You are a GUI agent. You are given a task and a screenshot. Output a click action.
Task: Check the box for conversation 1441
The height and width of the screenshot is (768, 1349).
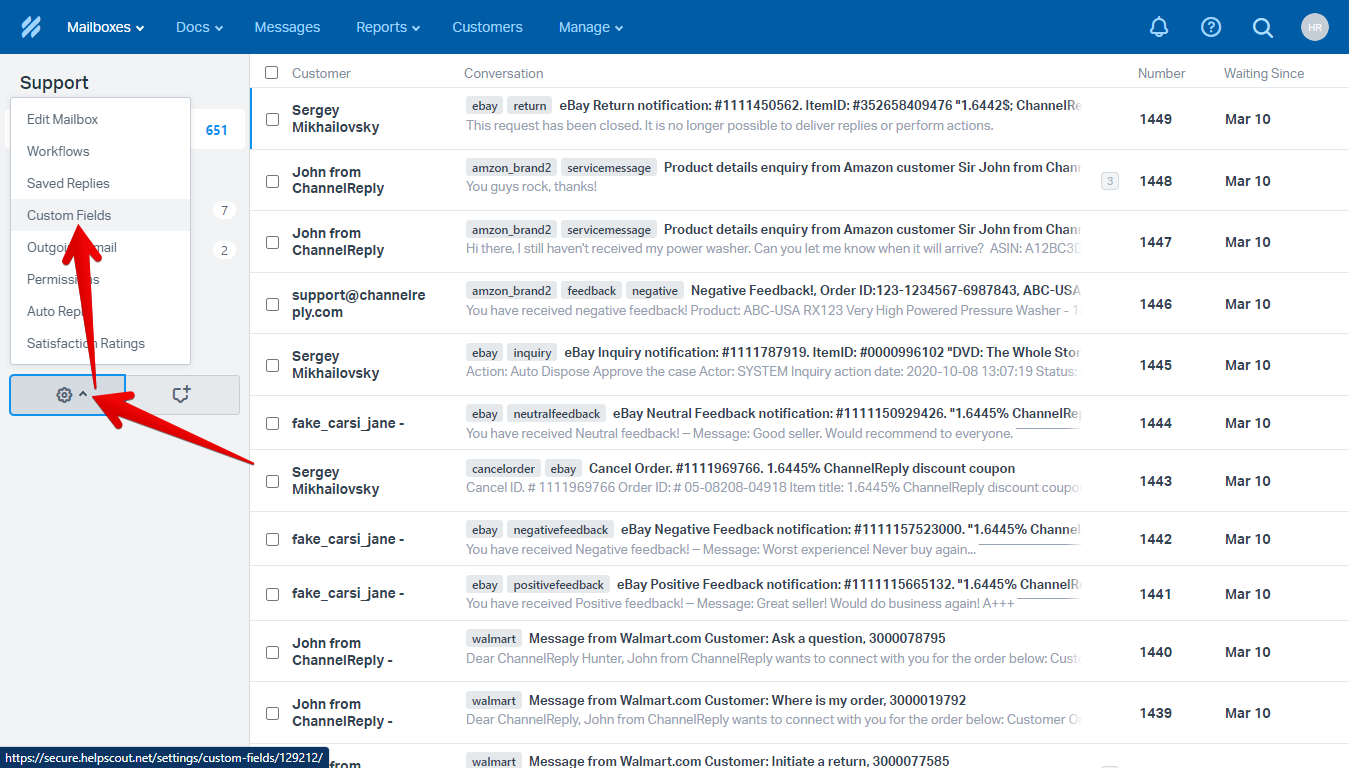pos(272,594)
